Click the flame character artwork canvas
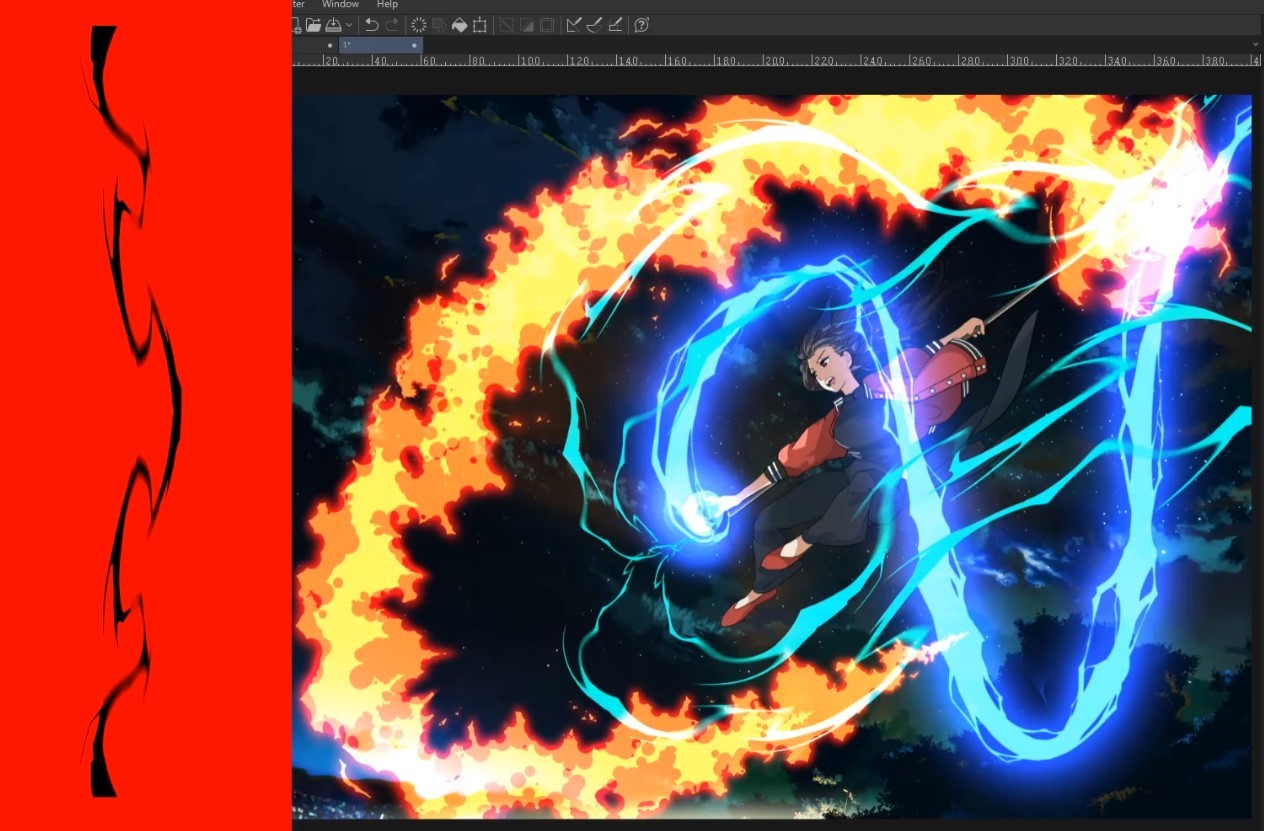The width and height of the screenshot is (1264, 831). (772, 457)
